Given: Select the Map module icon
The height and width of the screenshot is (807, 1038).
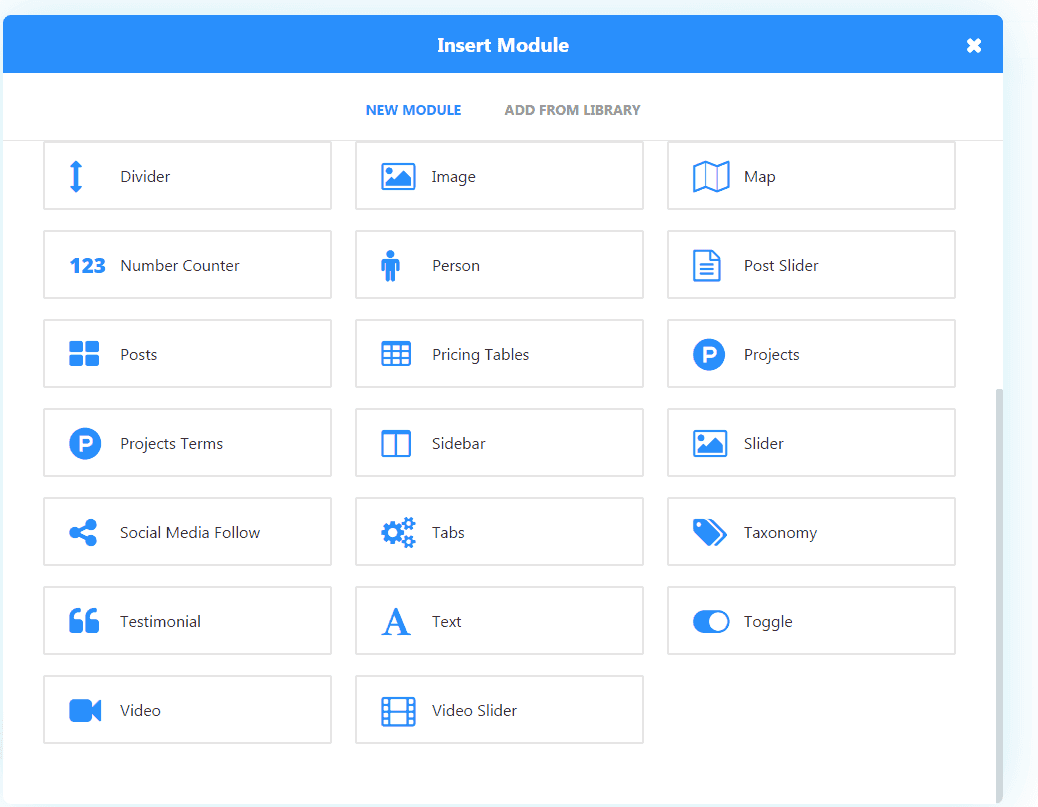Looking at the screenshot, I should 711,177.
